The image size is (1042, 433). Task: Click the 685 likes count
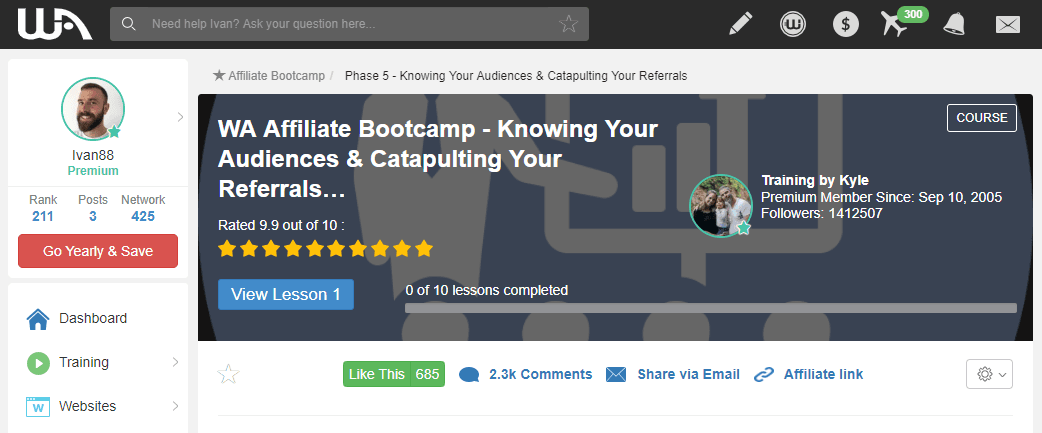427,374
